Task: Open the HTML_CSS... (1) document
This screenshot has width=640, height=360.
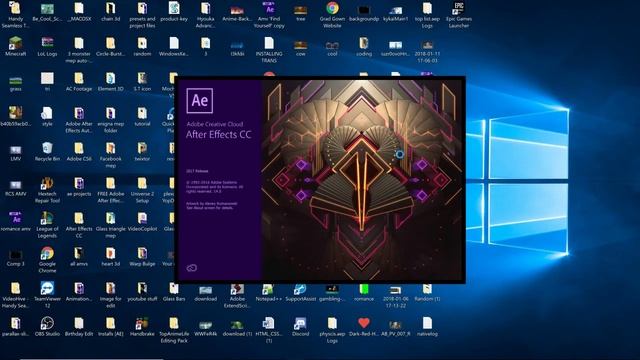Action: pyautogui.click(x=269, y=330)
